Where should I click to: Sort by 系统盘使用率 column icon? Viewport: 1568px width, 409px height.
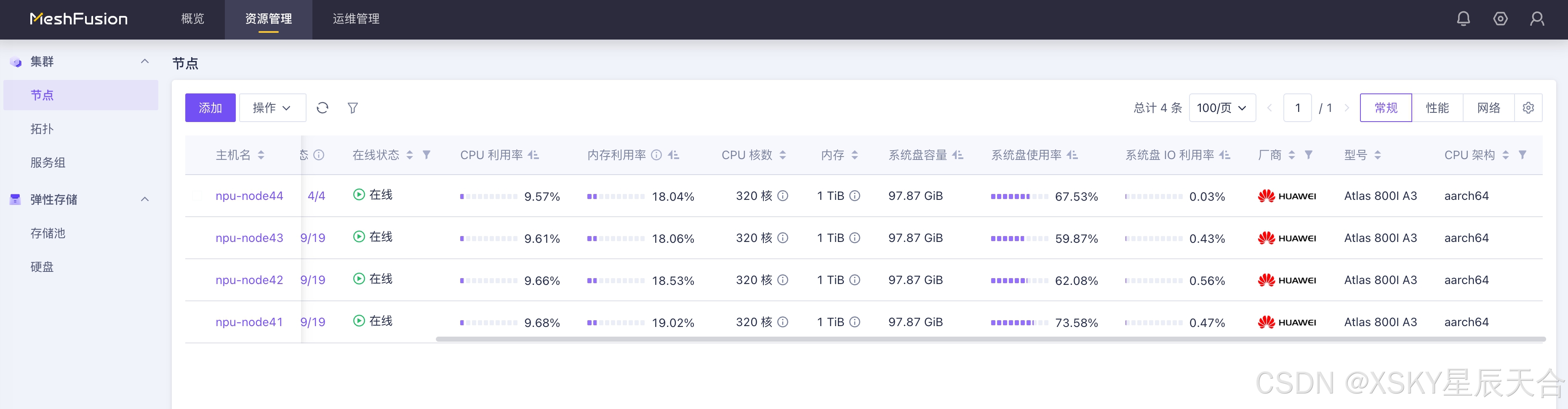pyautogui.click(x=1072, y=155)
